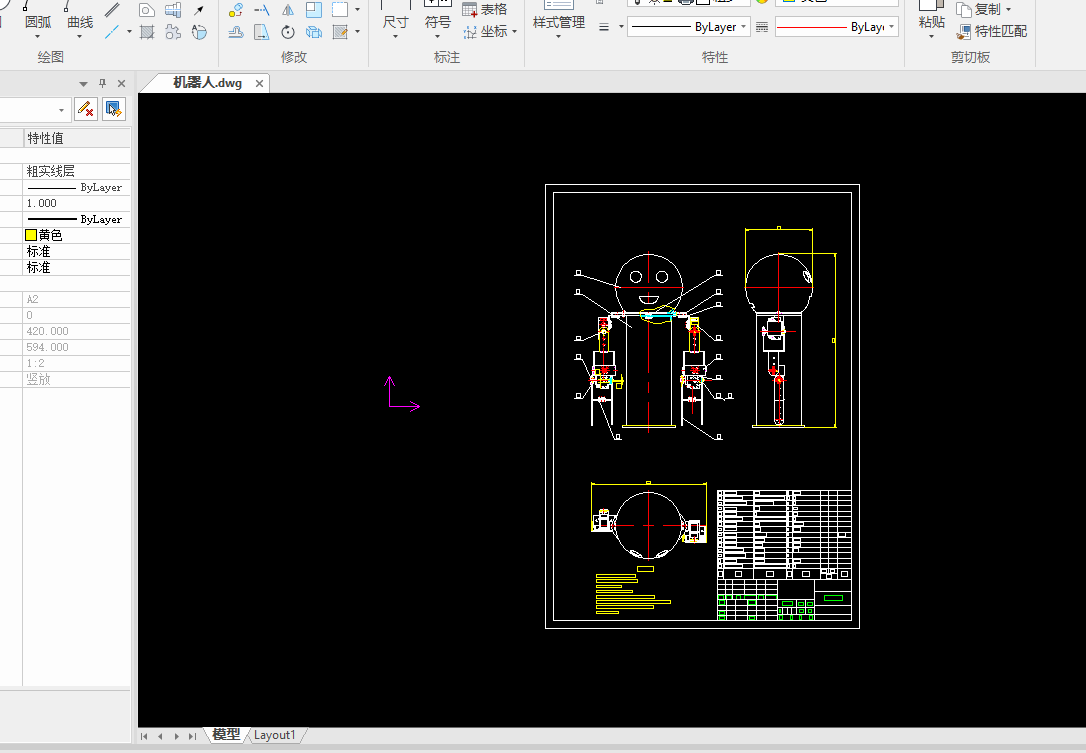The height and width of the screenshot is (753, 1086).
Task: Open the properties object selector combo box
Action: point(34,109)
